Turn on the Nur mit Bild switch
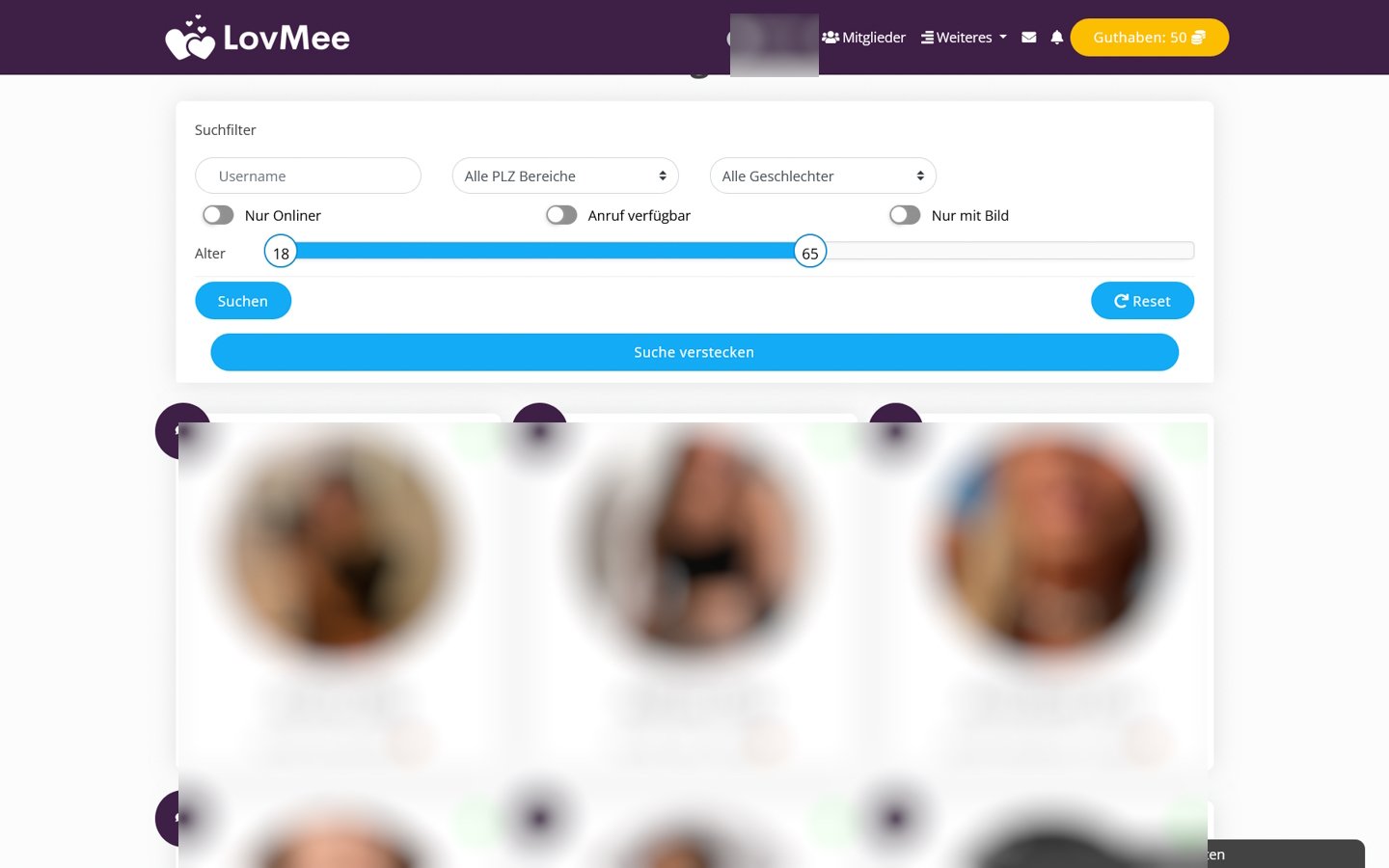 [905, 215]
